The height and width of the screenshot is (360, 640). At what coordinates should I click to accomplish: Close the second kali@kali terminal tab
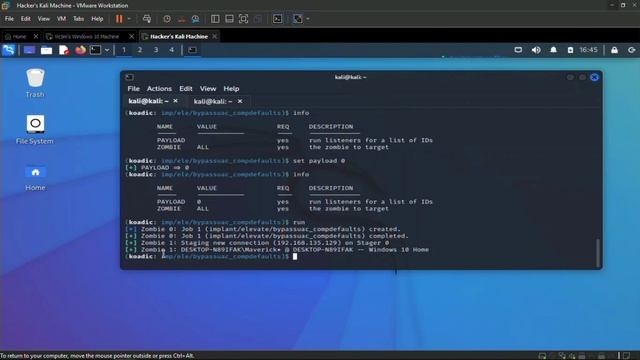tap(240, 101)
